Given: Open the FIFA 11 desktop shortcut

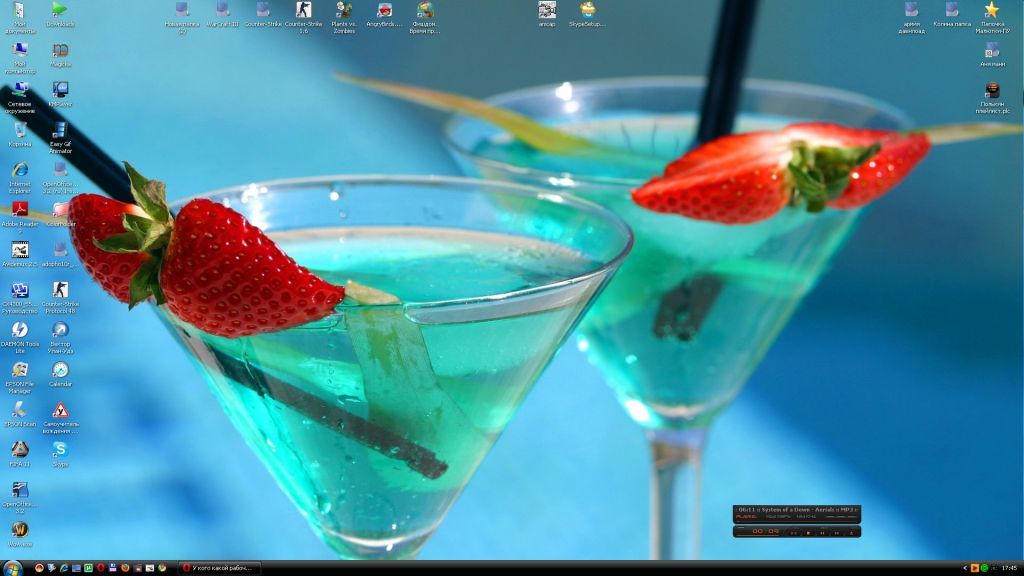Looking at the screenshot, I should (x=19, y=449).
